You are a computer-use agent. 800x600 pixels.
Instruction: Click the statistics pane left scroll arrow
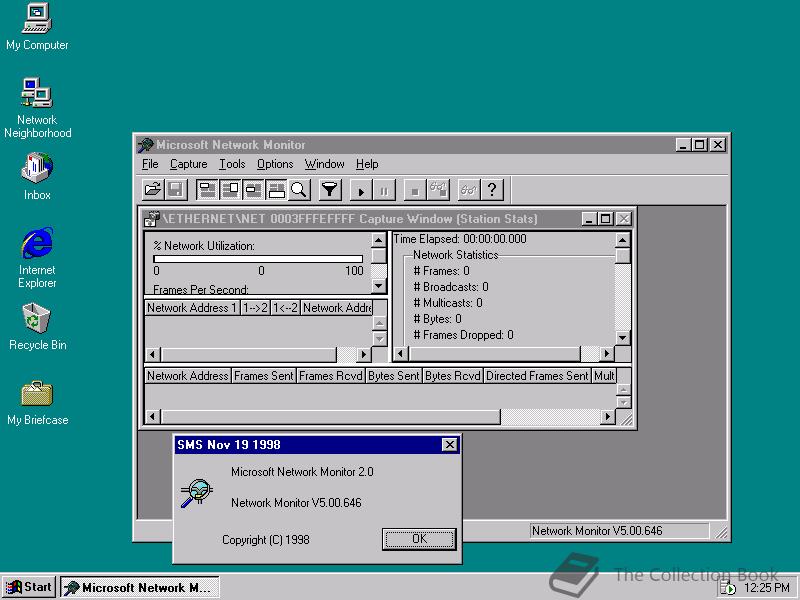pyautogui.click(x=401, y=353)
